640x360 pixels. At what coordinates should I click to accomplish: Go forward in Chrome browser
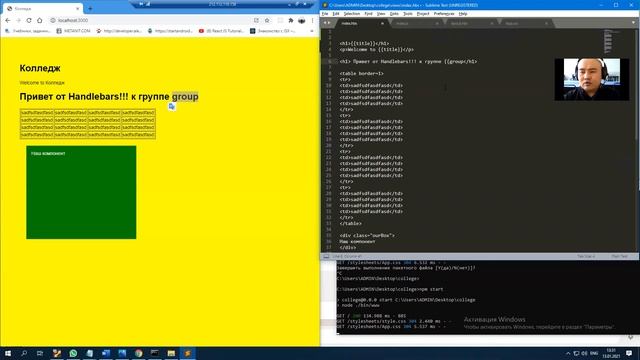[18, 20]
